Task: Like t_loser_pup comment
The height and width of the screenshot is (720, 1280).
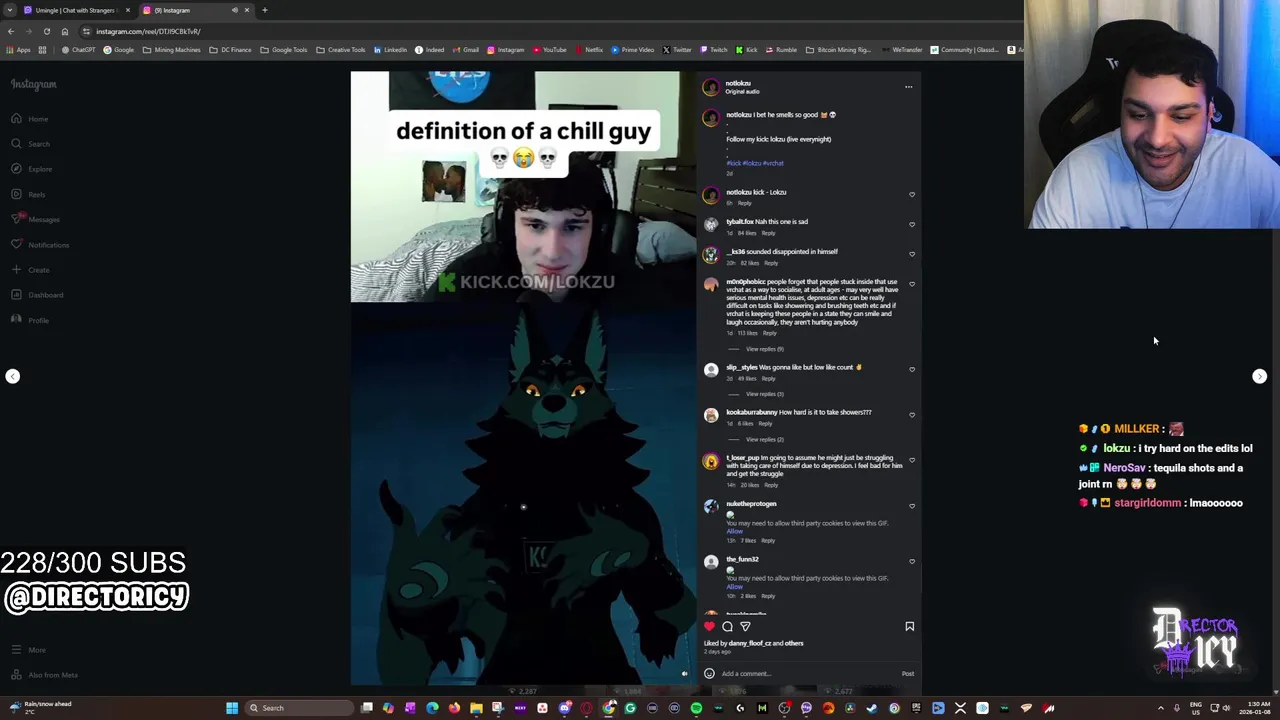Action: 911,460
